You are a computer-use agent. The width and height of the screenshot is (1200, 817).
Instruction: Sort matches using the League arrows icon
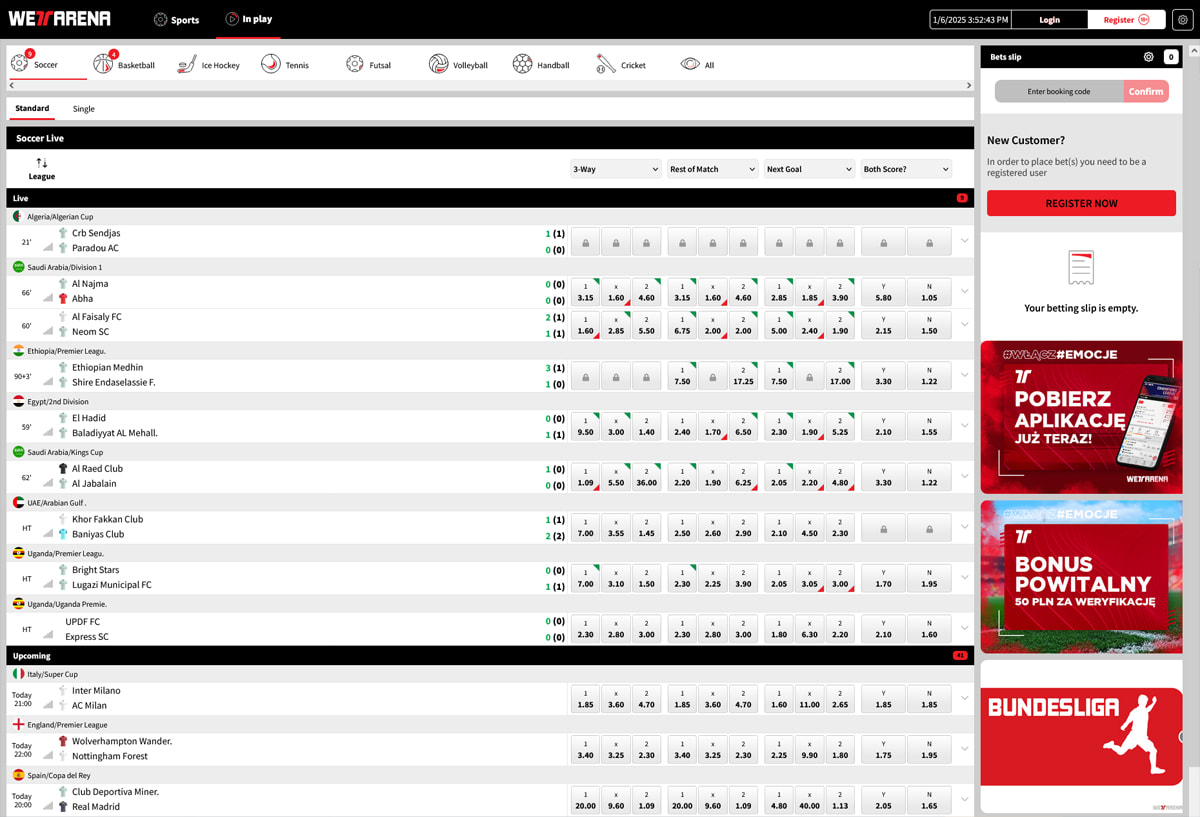pos(41,163)
